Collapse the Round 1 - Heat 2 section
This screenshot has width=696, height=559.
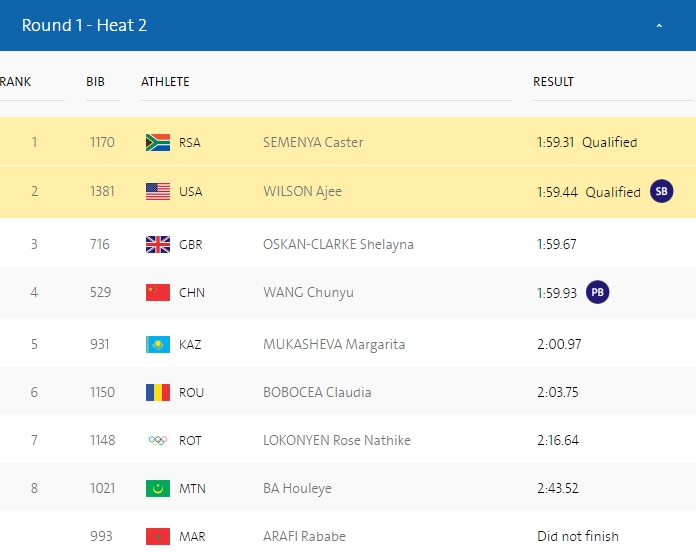[x=659, y=26]
